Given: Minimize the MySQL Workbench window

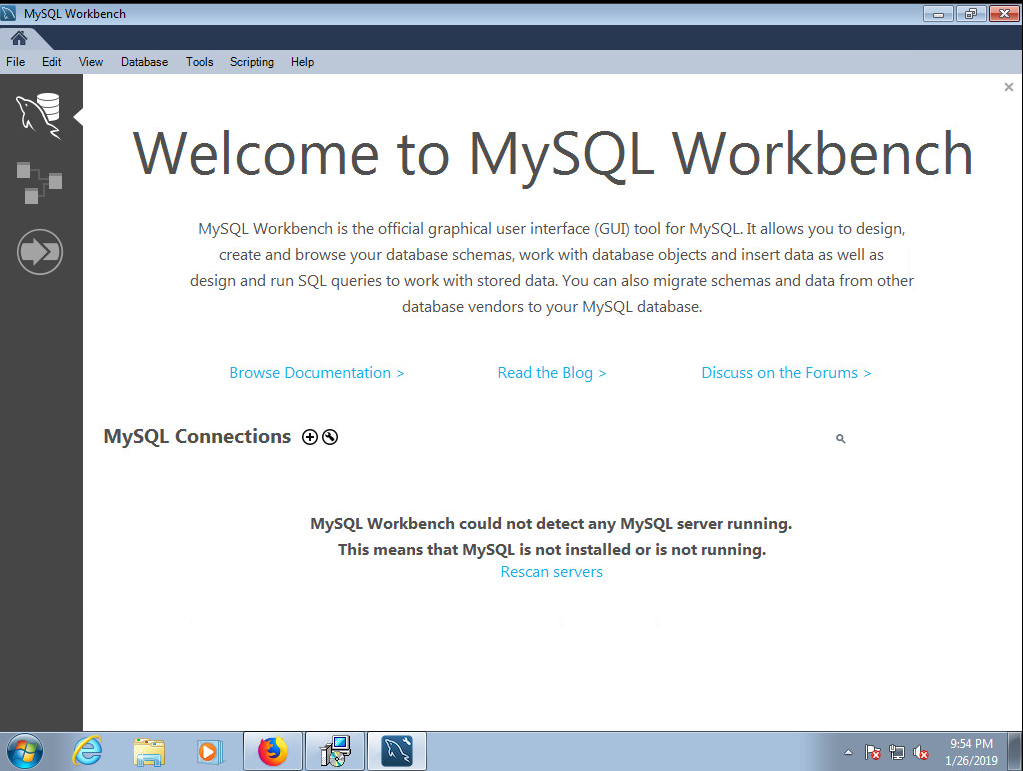Looking at the screenshot, I should click(x=938, y=13).
